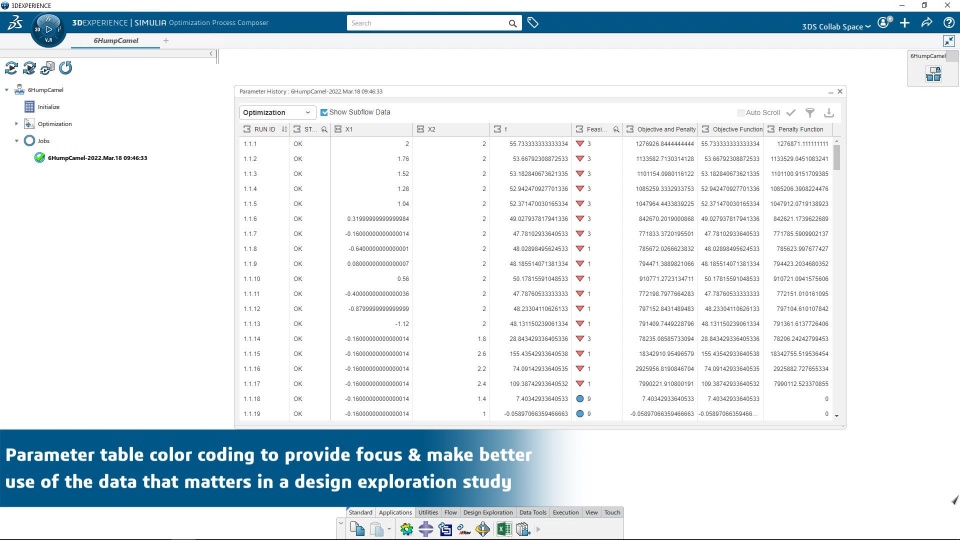
Task: Click the Initialize table icon in the tree
Action: pyautogui.click(x=29, y=107)
